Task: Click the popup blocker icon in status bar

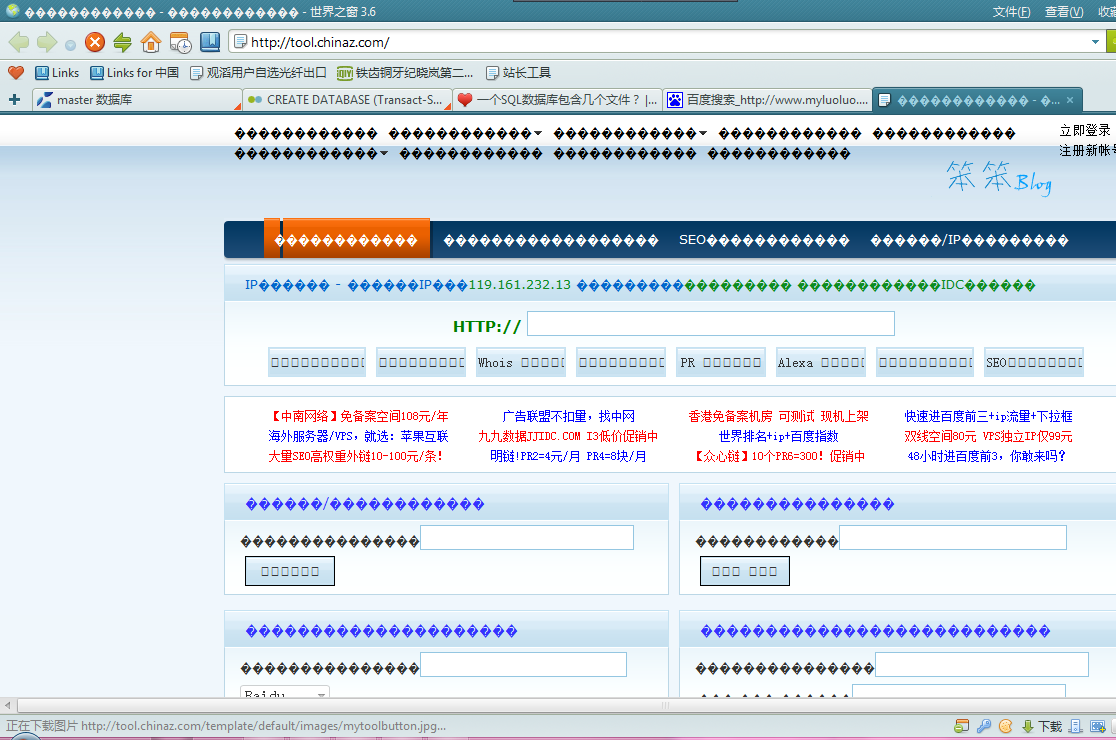Action: pos(962,726)
